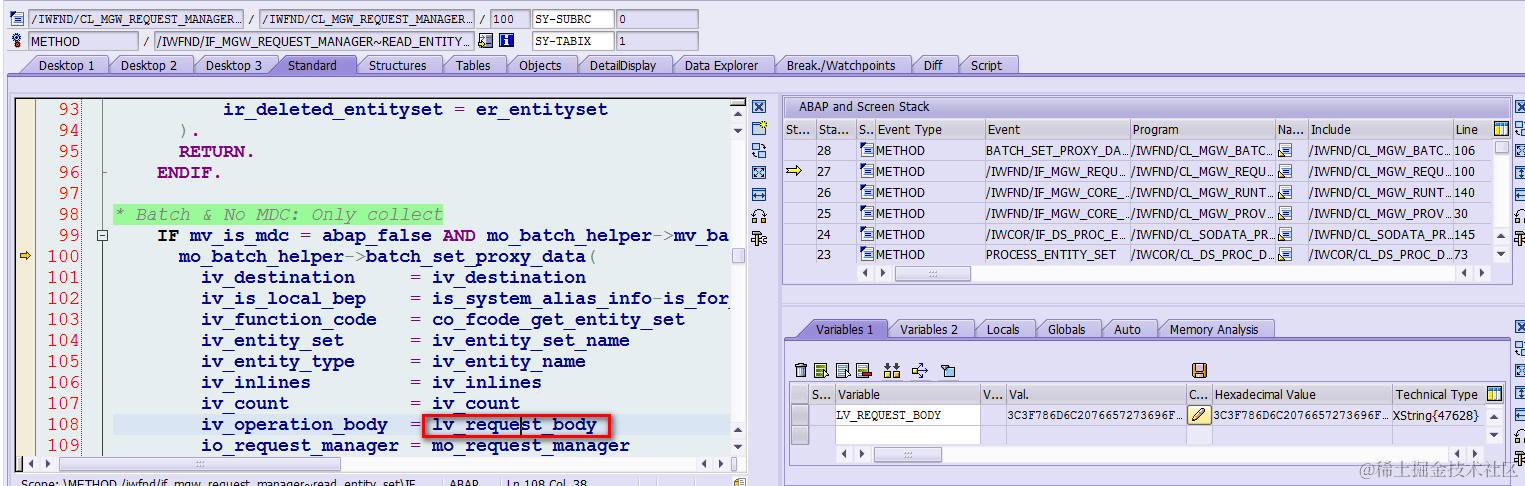Screen dimensions: 1525x486
Task: Switch to the Desktop 2 tab
Action: (x=149, y=65)
